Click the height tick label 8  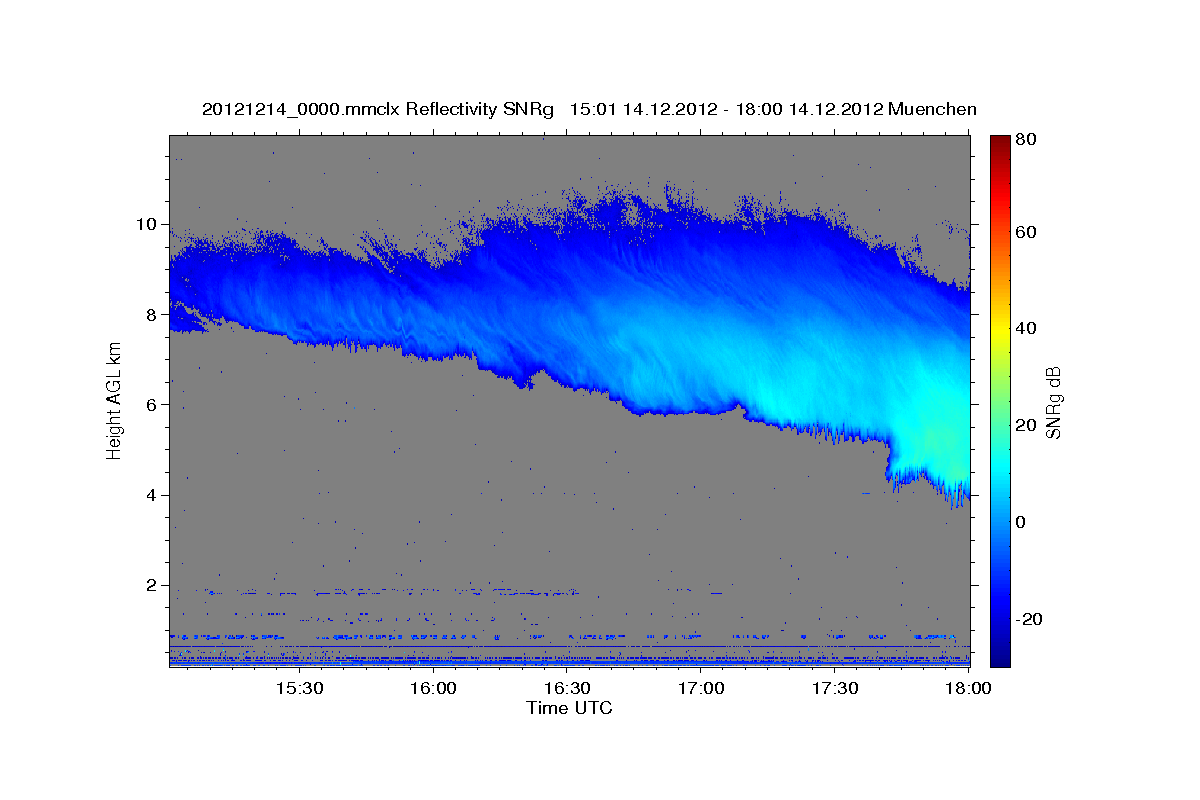coord(153,314)
